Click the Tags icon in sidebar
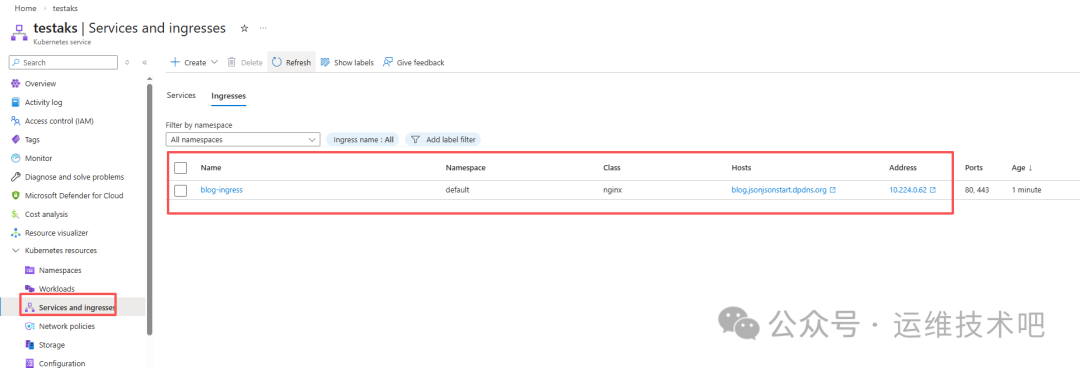The width and height of the screenshot is (1080, 368). (x=16, y=139)
